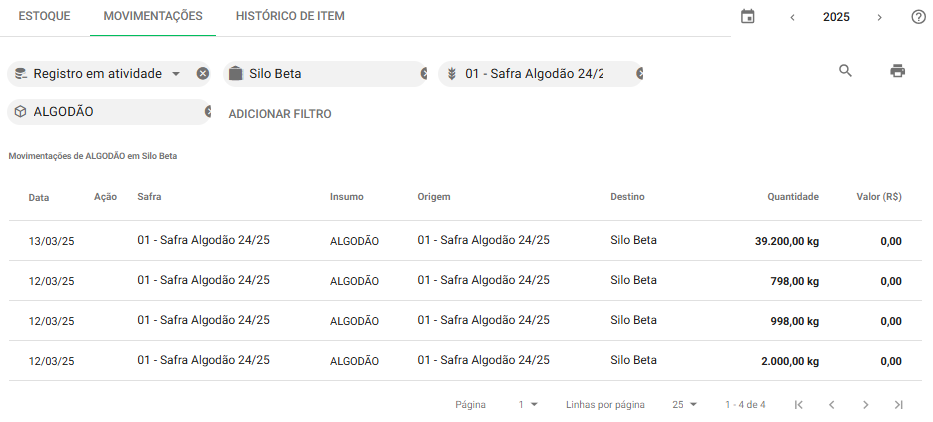Open the help question mark icon

click(x=918, y=17)
